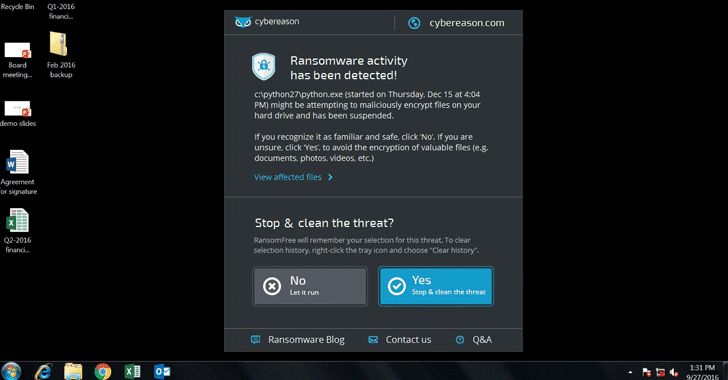Open the cybereason.com website link
The image size is (728, 380).
coord(467,23)
